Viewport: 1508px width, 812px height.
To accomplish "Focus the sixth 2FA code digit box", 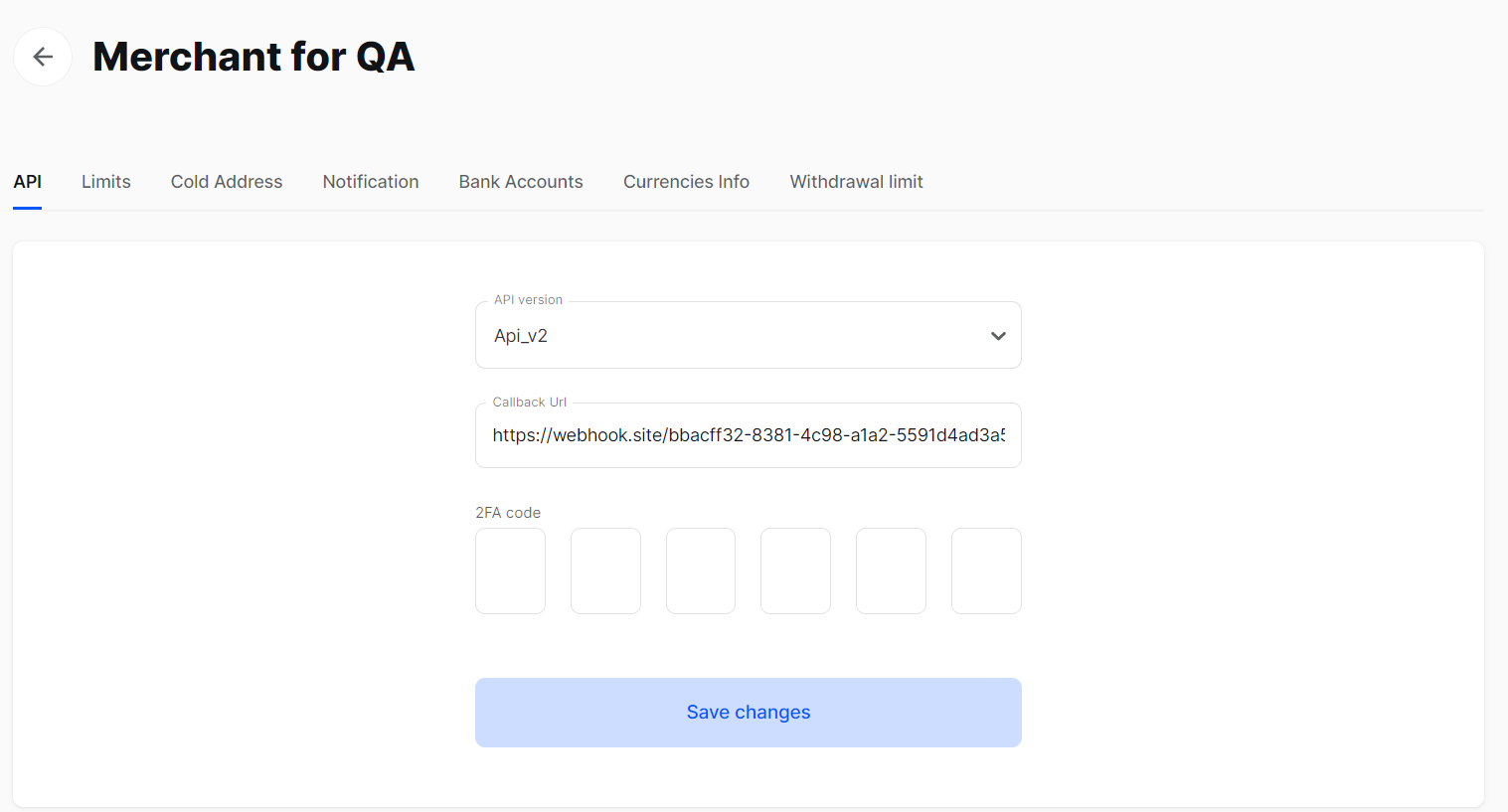I will [986, 570].
